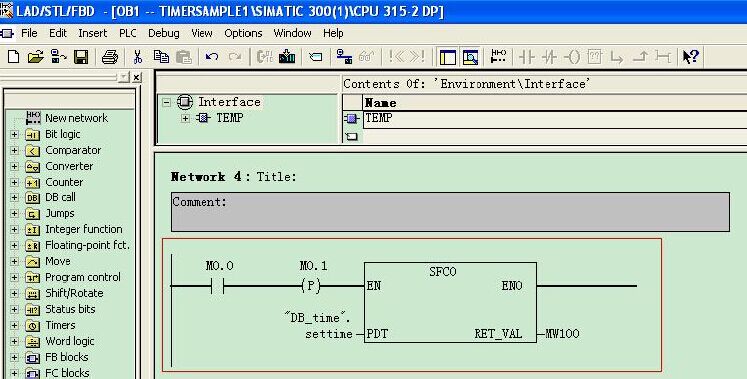Viewport: 747px width, 379px height.
Task: Open the Window menu
Action: tap(293, 33)
